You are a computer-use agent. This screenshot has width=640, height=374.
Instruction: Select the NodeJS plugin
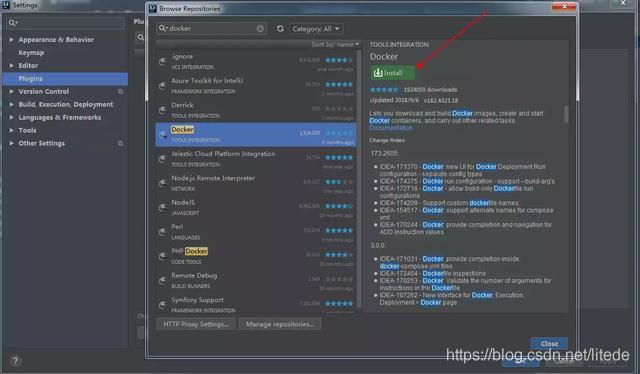[256, 207]
